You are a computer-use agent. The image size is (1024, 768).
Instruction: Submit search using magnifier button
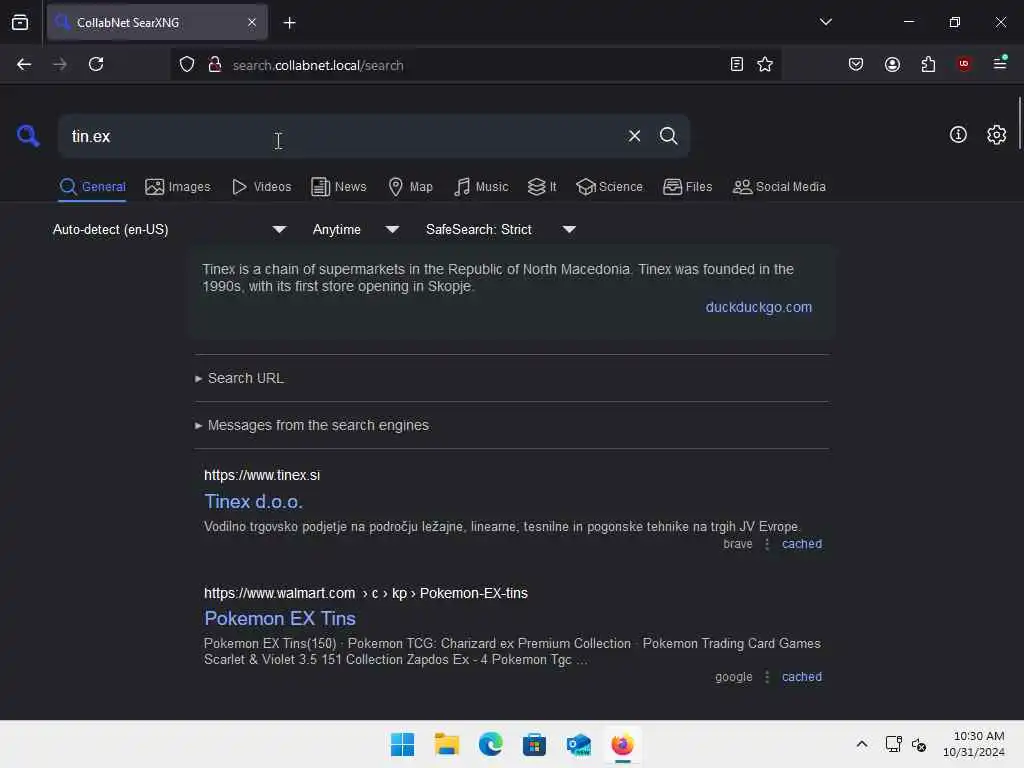668,136
